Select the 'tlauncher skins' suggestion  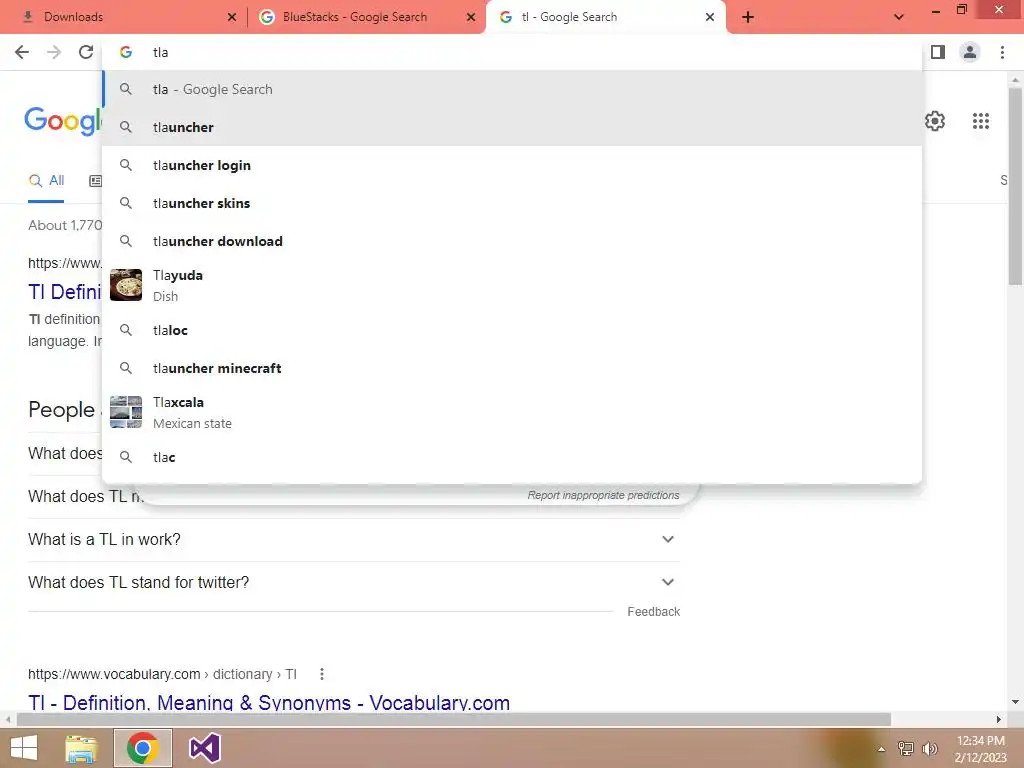point(512,203)
